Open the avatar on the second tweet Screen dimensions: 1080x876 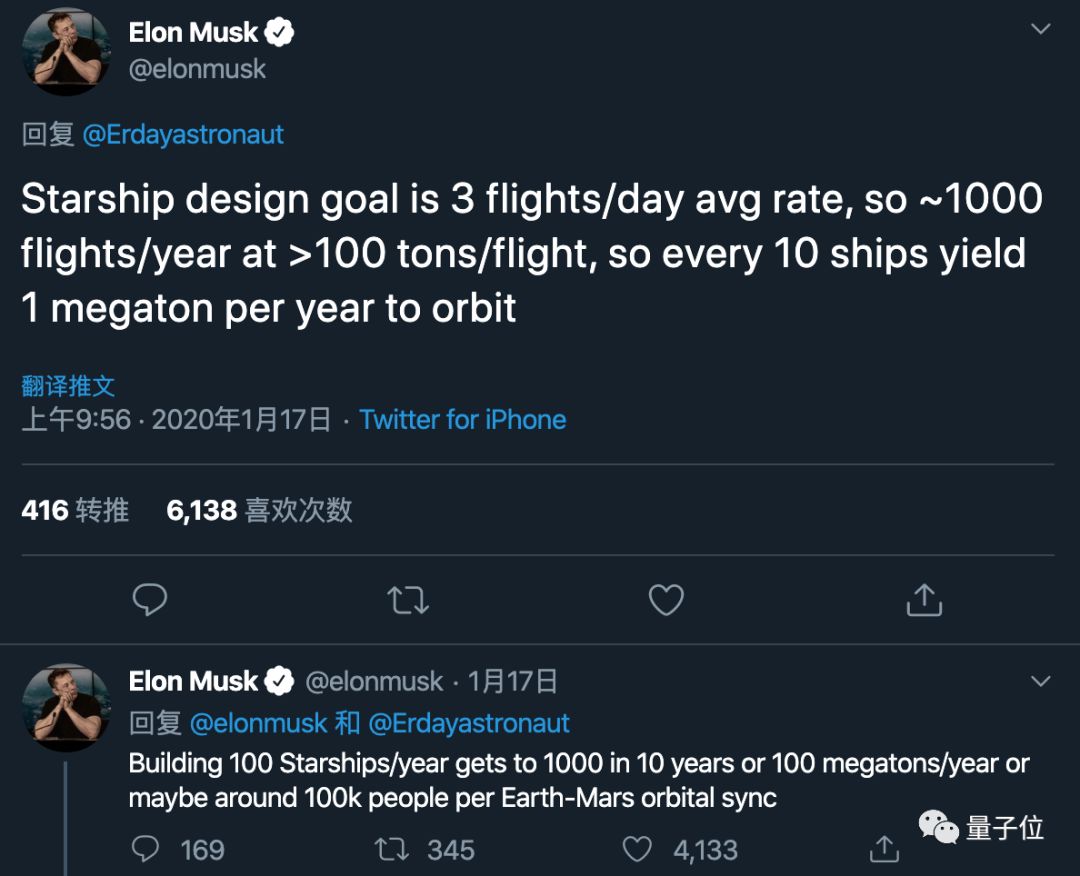pos(66,704)
